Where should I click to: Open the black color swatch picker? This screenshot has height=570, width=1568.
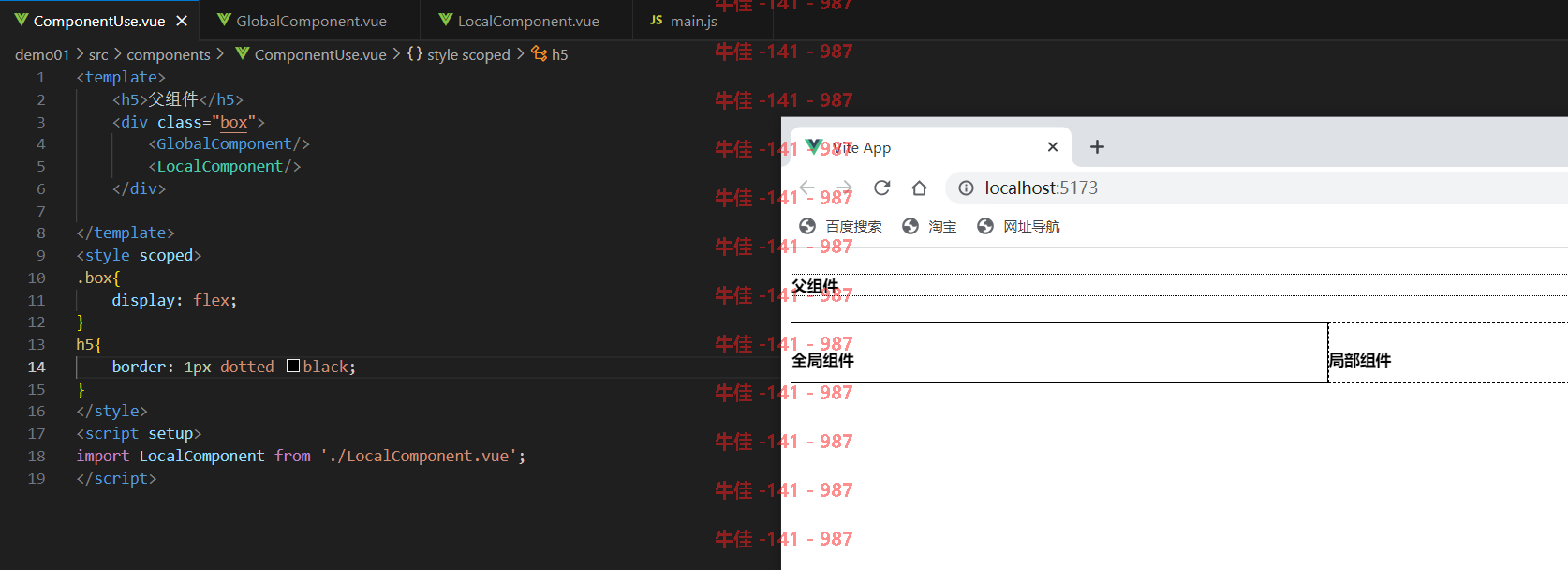[x=293, y=366]
